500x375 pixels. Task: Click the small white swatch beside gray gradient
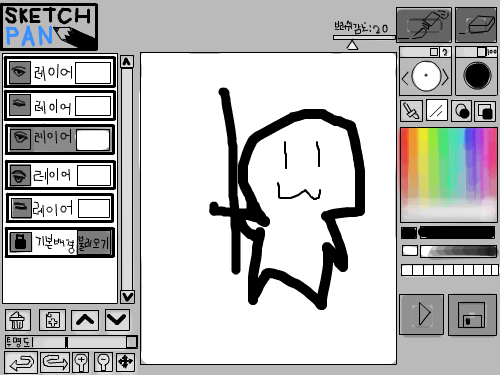pyautogui.click(x=410, y=251)
